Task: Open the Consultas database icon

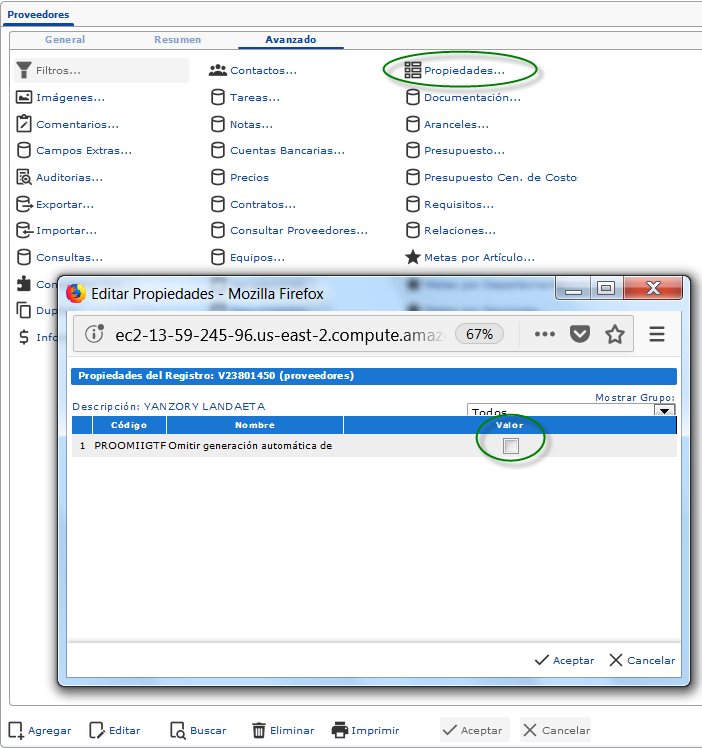Action: click(x=24, y=257)
